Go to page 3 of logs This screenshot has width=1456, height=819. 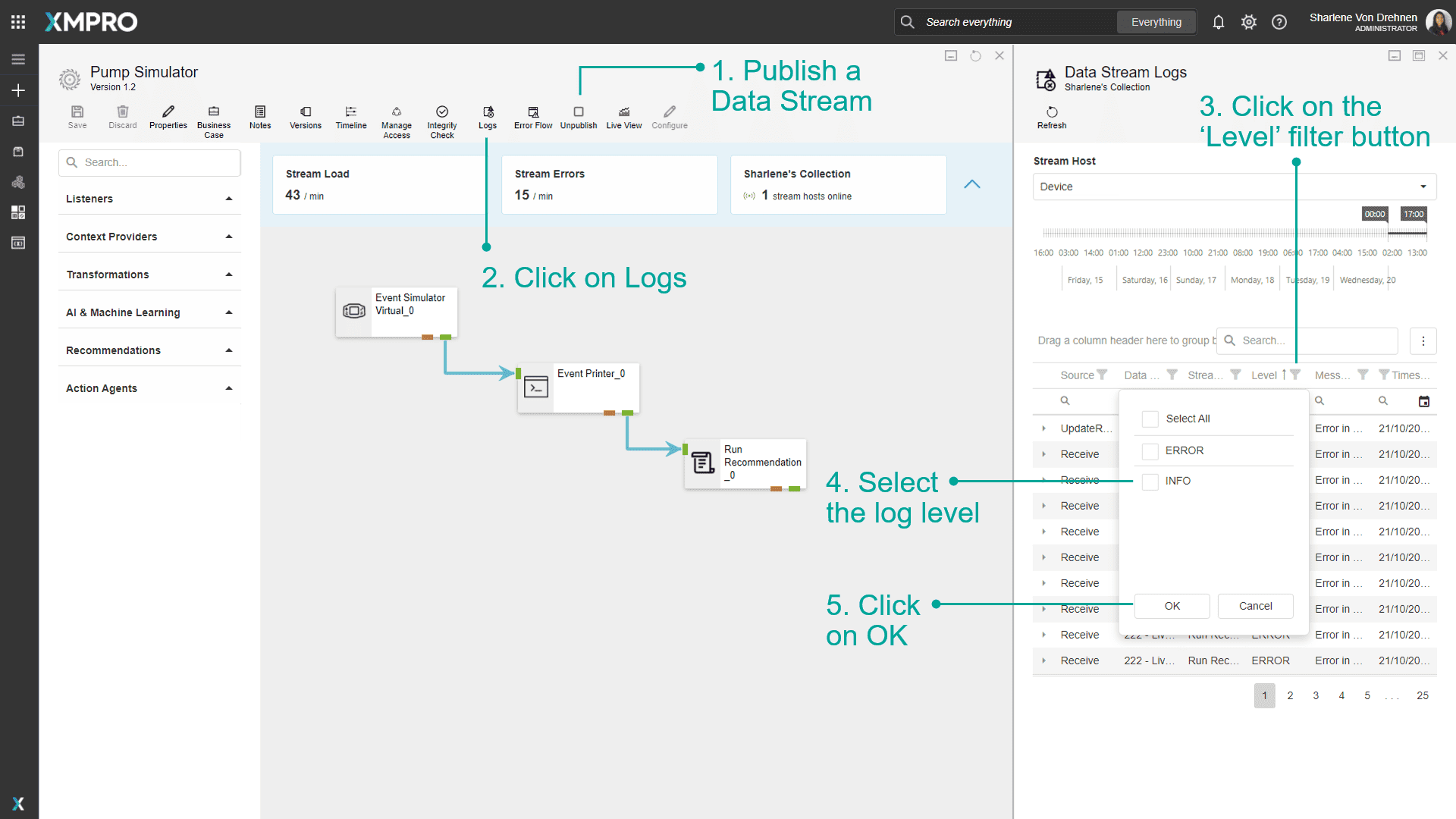pos(1316,695)
